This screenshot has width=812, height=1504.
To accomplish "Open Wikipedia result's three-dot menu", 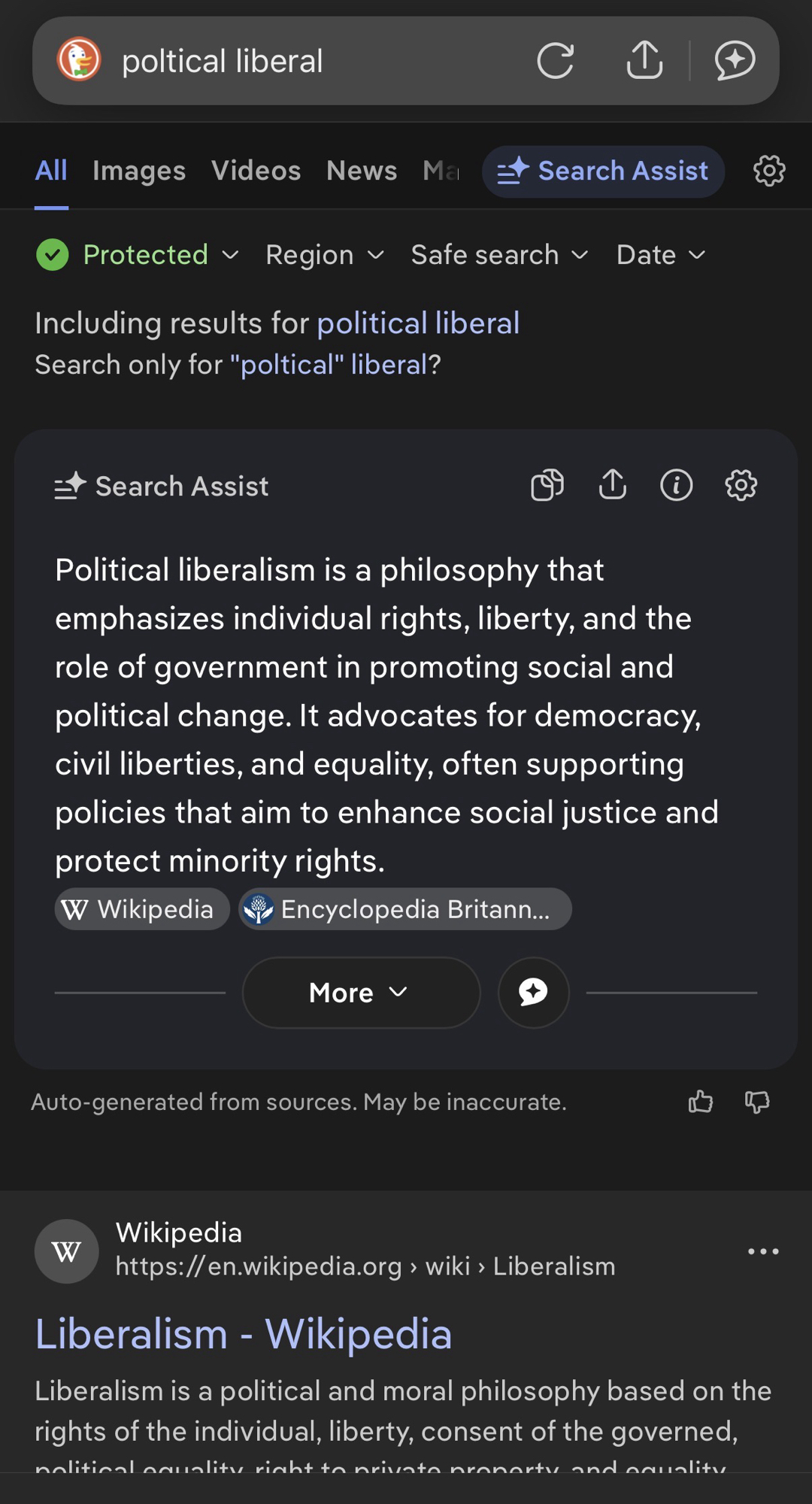I will coord(763,1251).
